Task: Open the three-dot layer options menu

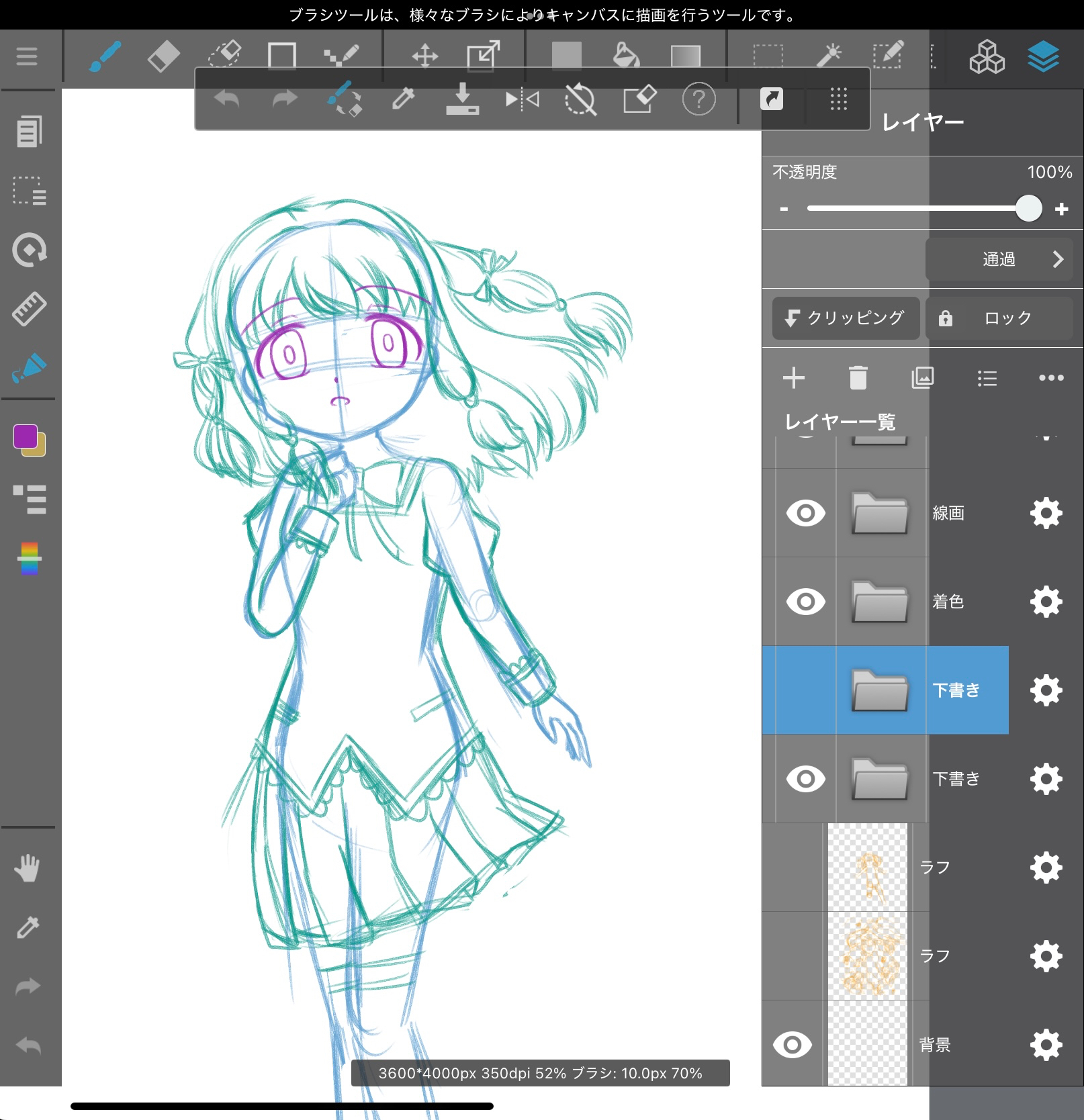Action: pyautogui.click(x=1050, y=378)
